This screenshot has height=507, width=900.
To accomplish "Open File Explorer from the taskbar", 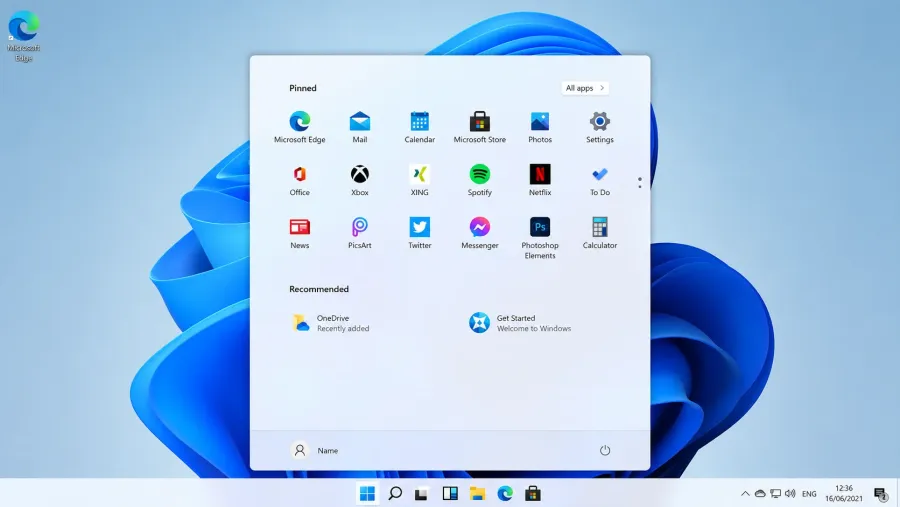I will pyautogui.click(x=478, y=493).
